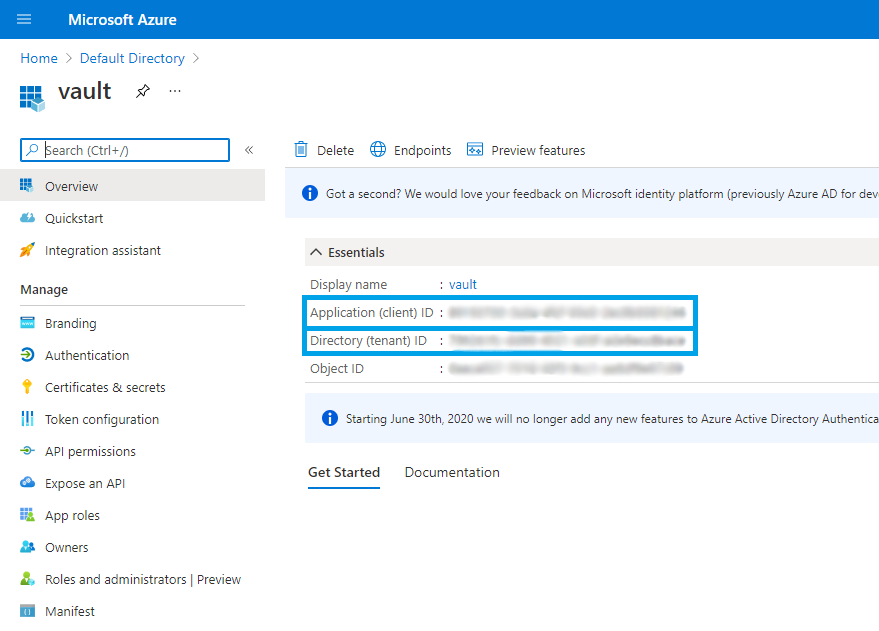Click the vault app registration icon
This screenshot has width=879, height=631.
coord(32,99)
